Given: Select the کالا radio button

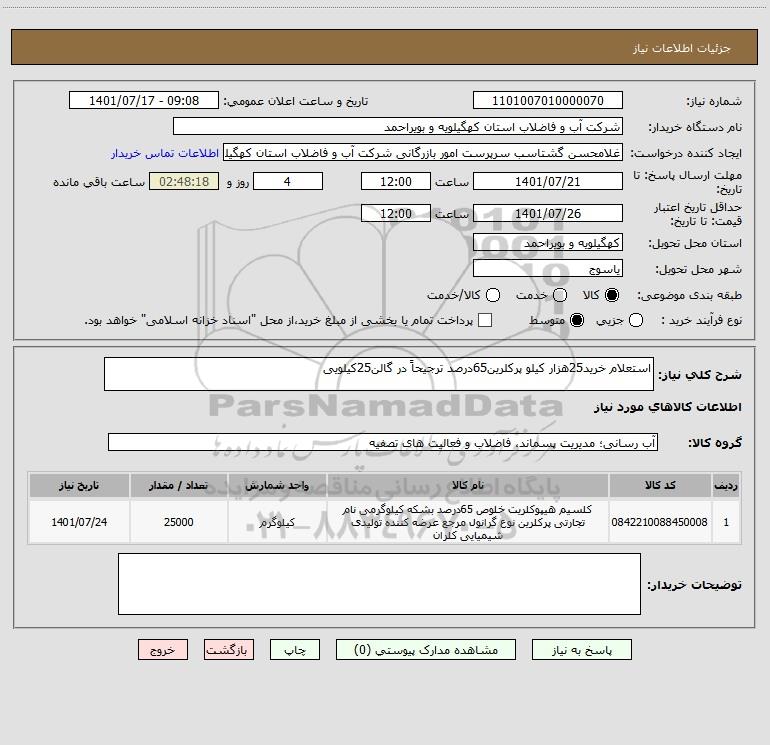Looking at the screenshot, I should pos(612,295).
